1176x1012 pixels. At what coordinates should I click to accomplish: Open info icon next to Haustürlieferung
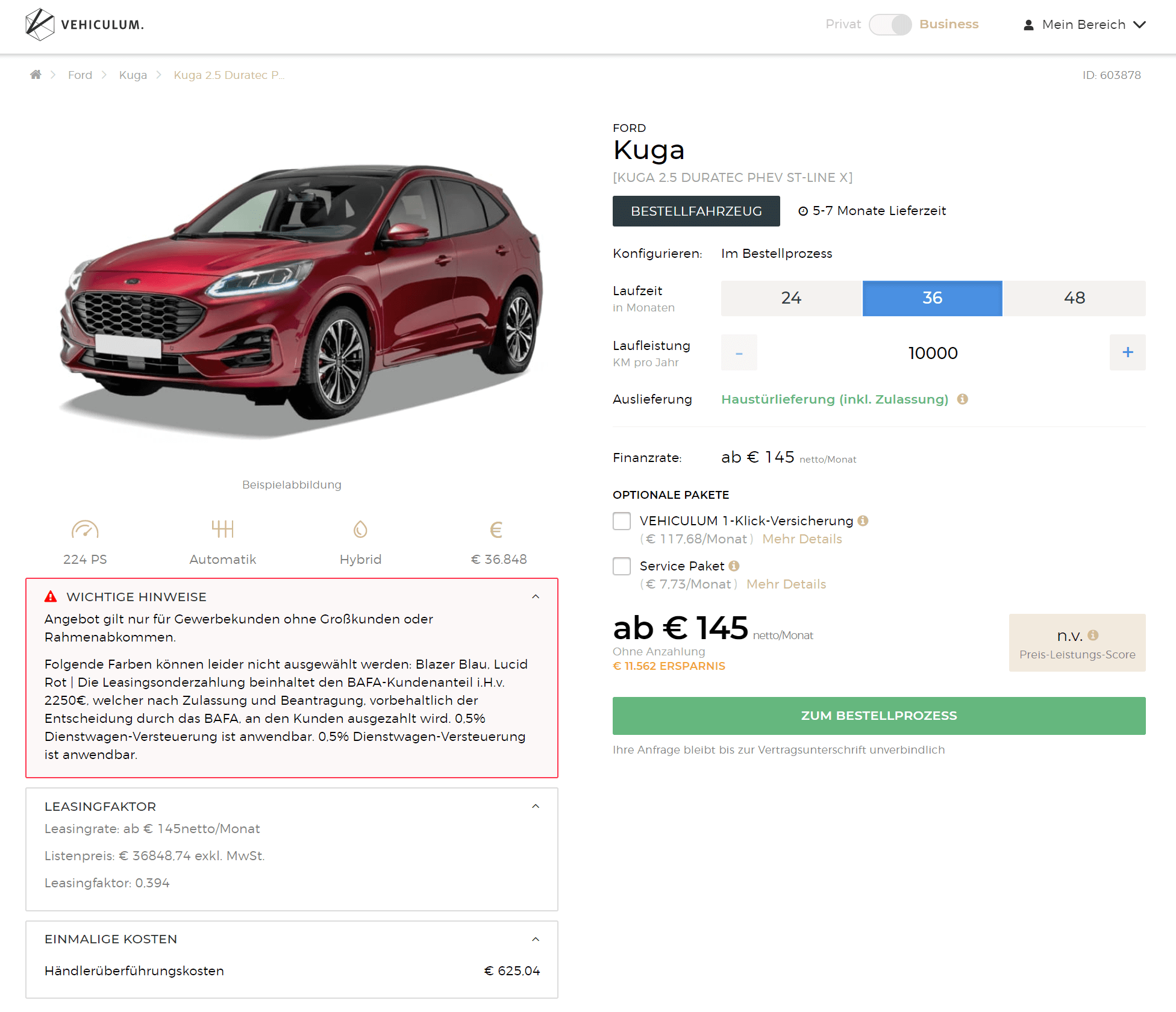[x=963, y=399]
